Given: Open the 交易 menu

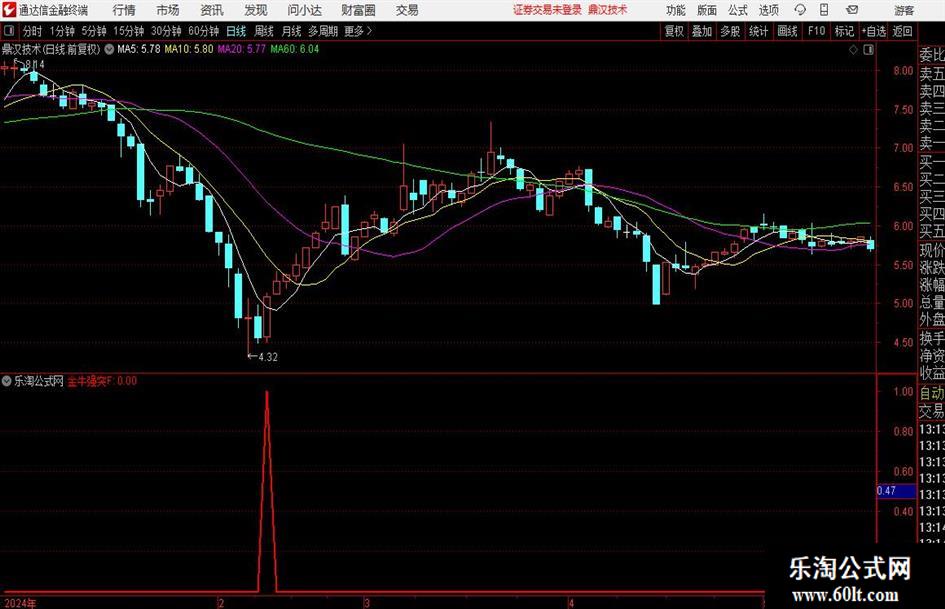Looking at the screenshot, I should [x=407, y=10].
